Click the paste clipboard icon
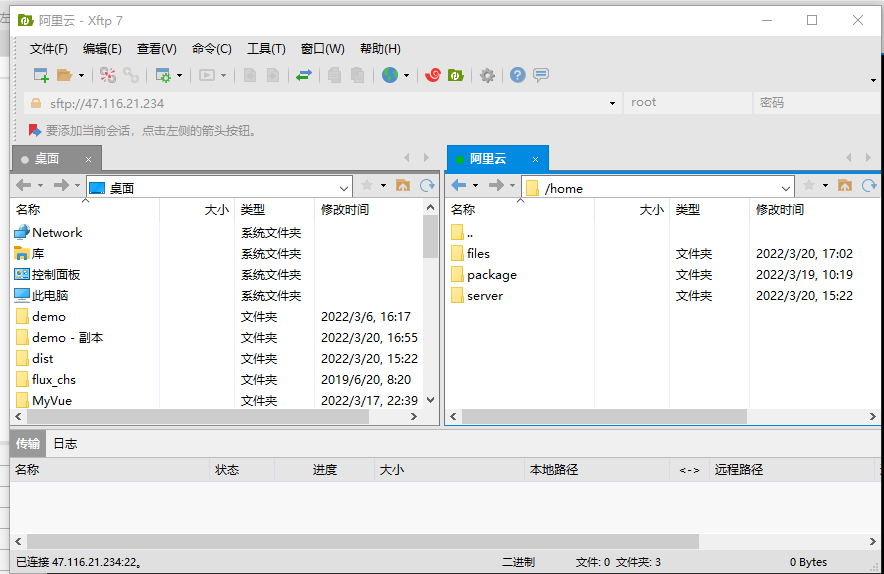This screenshot has width=884, height=574. tap(357, 75)
